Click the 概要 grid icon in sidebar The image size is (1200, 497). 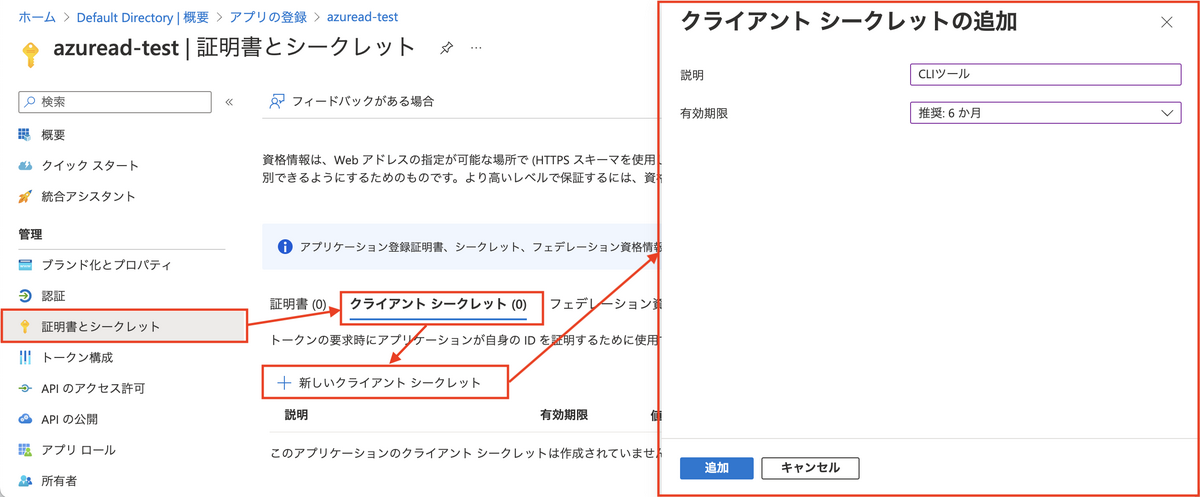(x=25, y=134)
